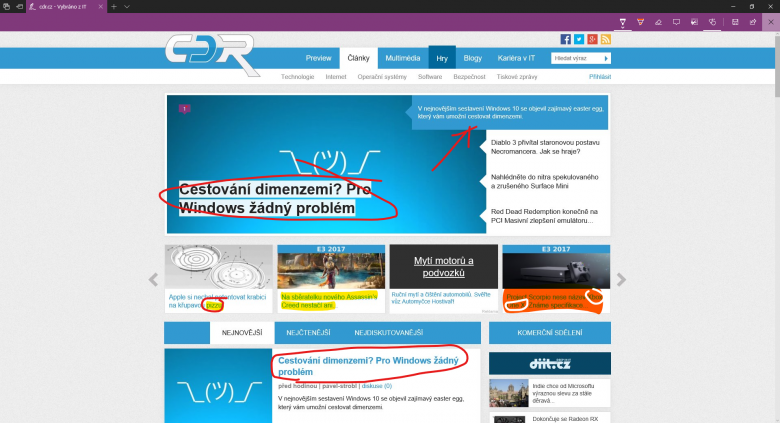Select the Windows 10 easter egg summary

[510, 112]
